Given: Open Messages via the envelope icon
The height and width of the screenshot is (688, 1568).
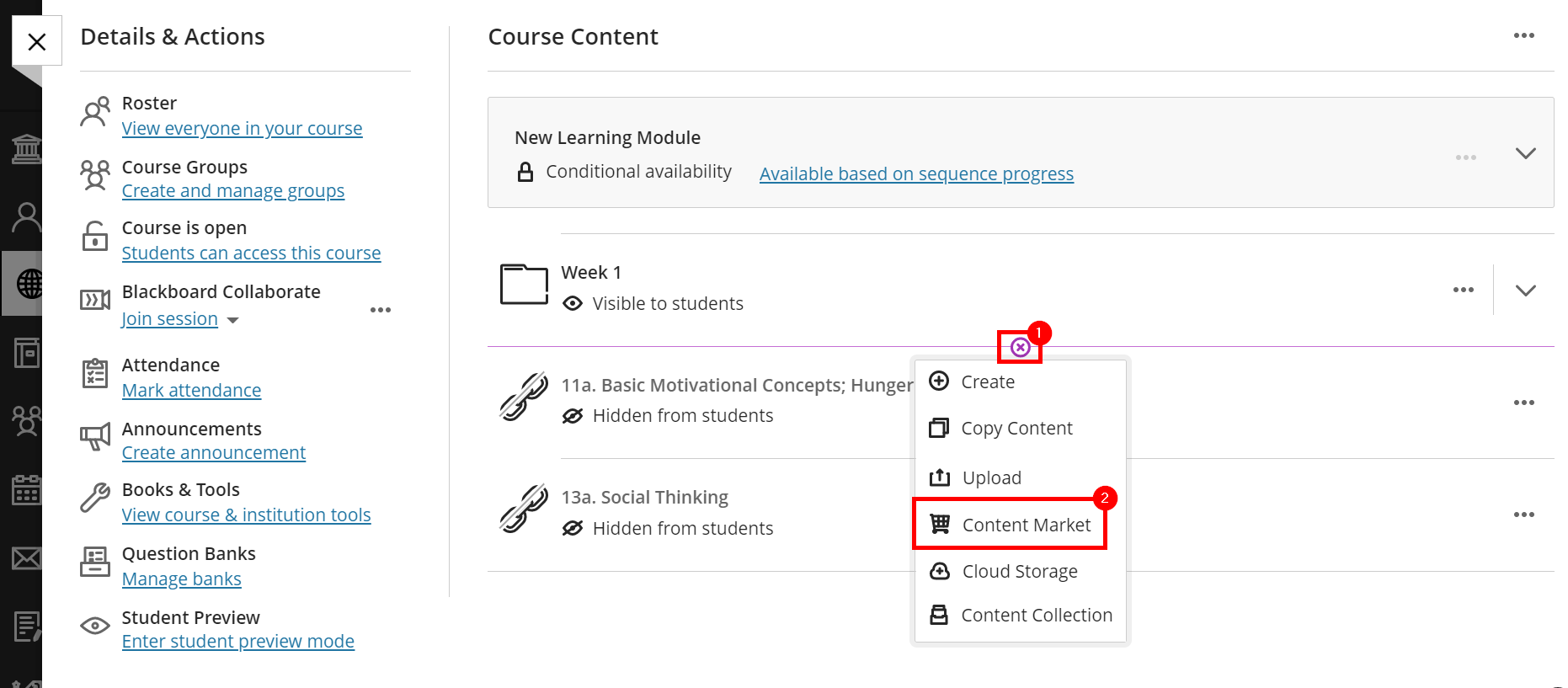Looking at the screenshot, I should pos(25,558).
